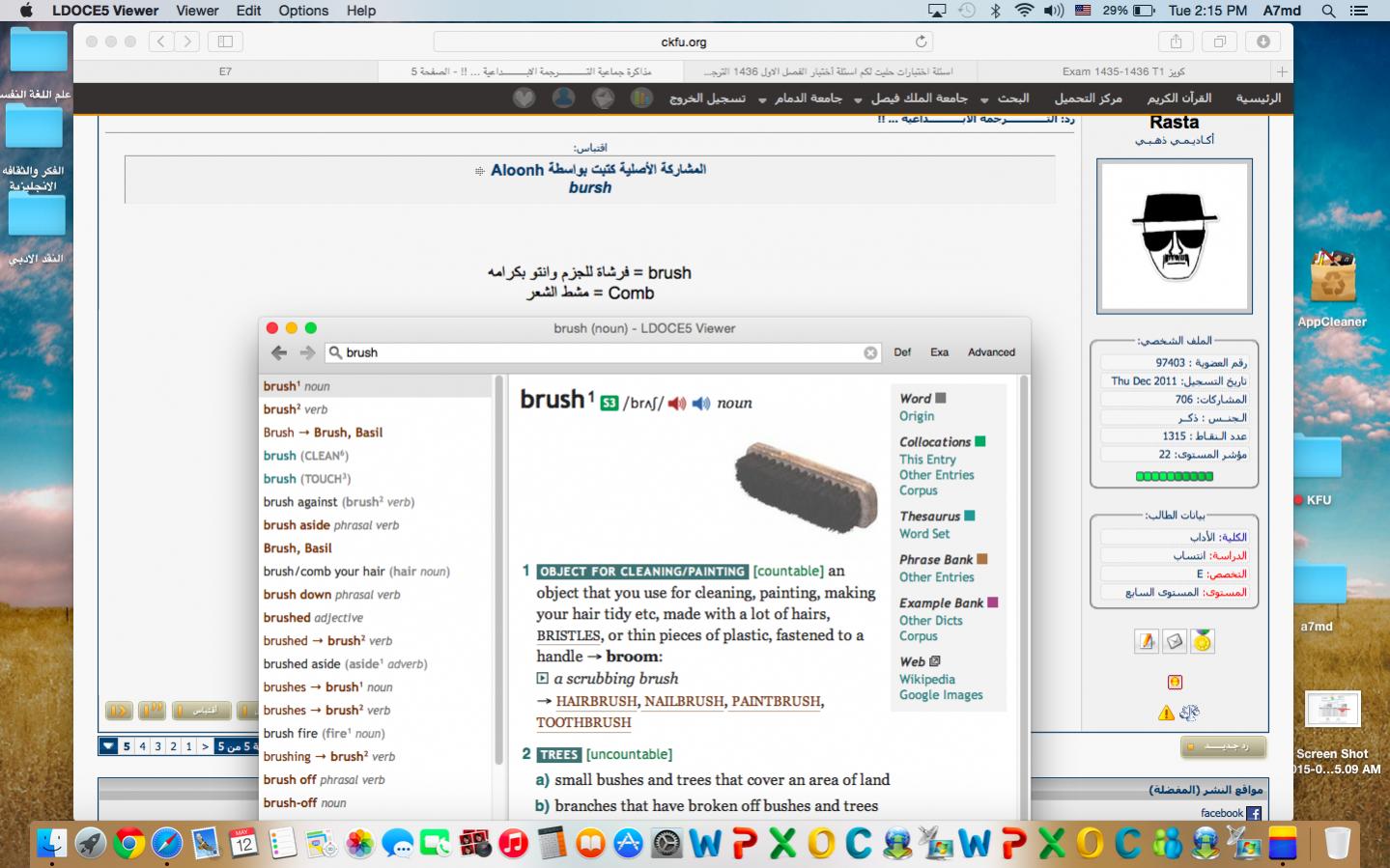Go back in LDOCE5 Viewer history

coord(279,353)
